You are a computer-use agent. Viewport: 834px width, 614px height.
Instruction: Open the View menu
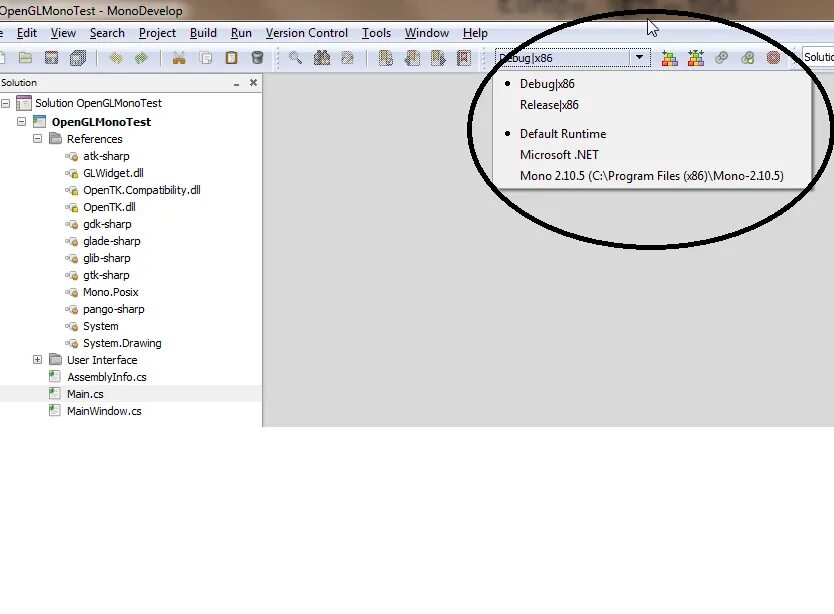tap(63, 33)
